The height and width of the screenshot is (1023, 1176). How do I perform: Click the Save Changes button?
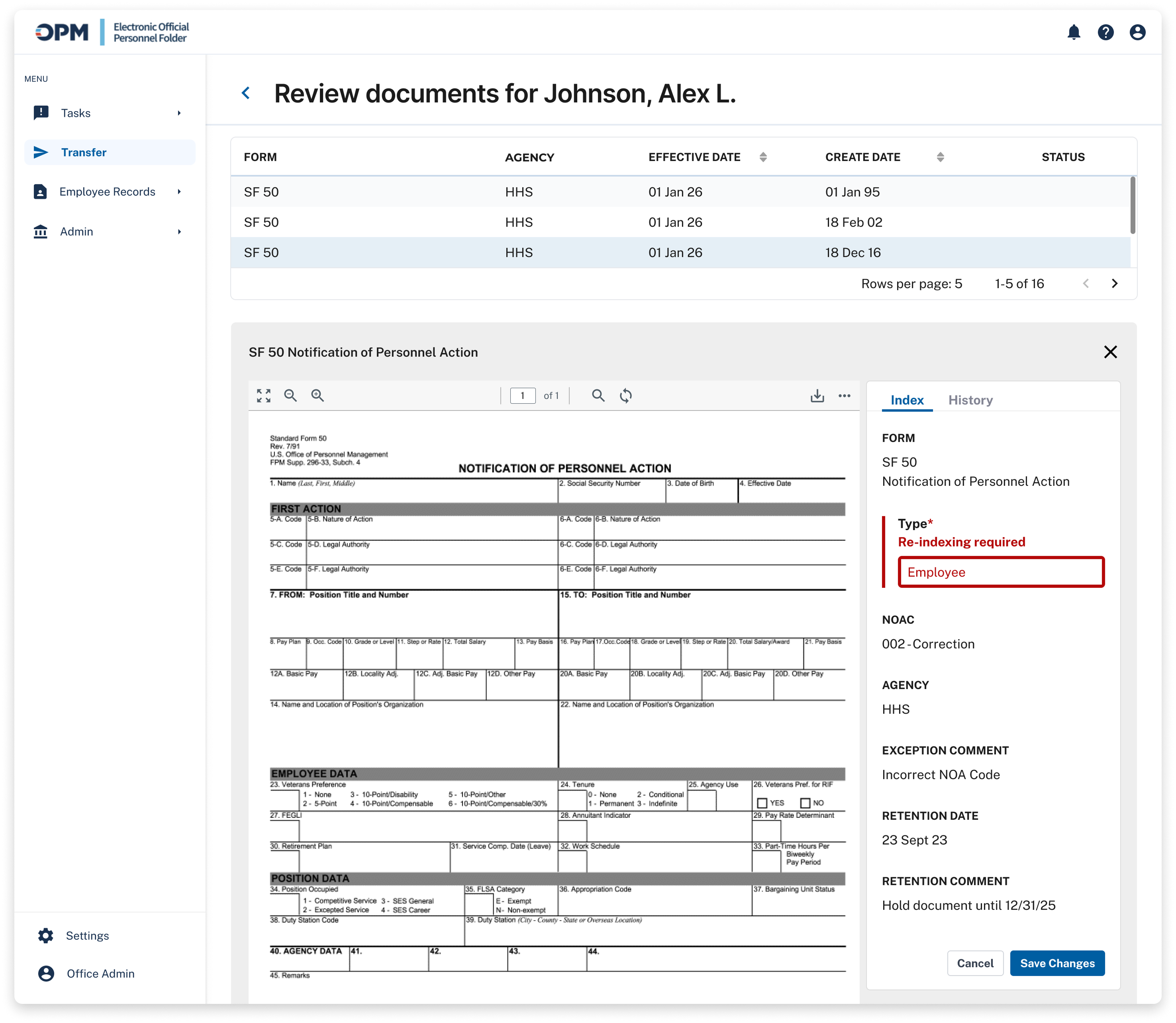coord(1057,963)
